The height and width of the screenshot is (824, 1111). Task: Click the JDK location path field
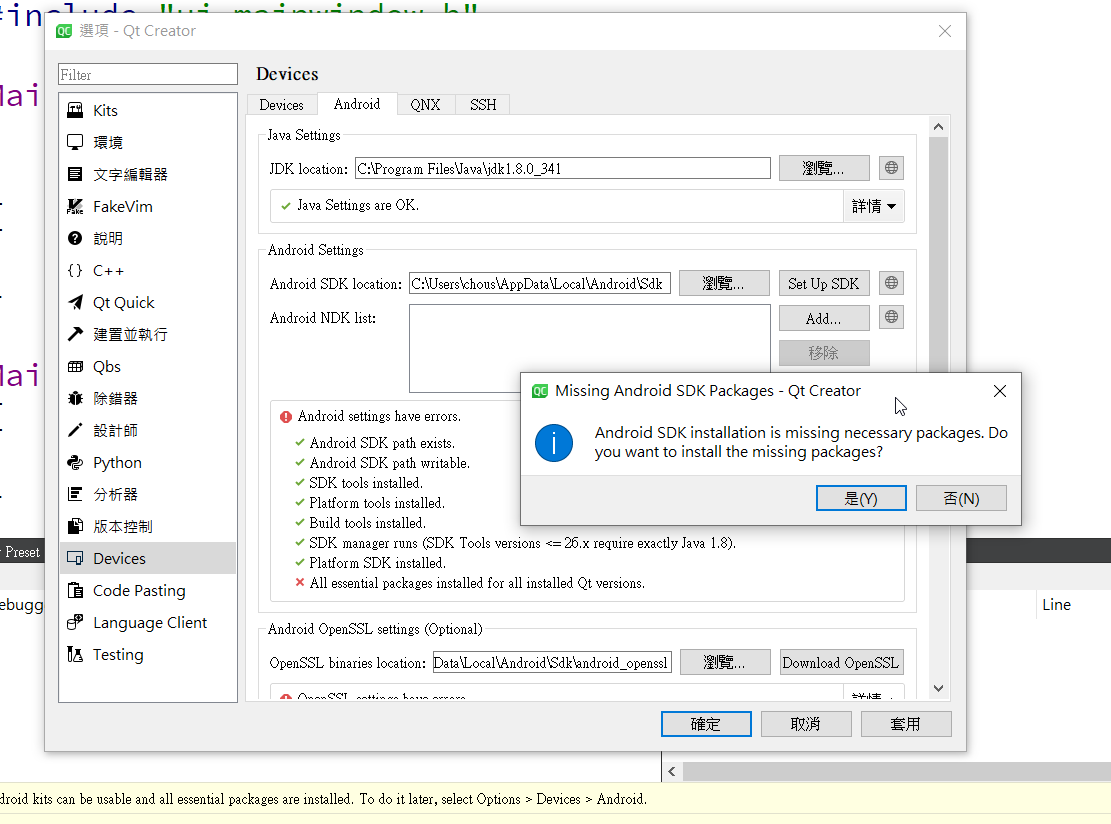(563, 169)
